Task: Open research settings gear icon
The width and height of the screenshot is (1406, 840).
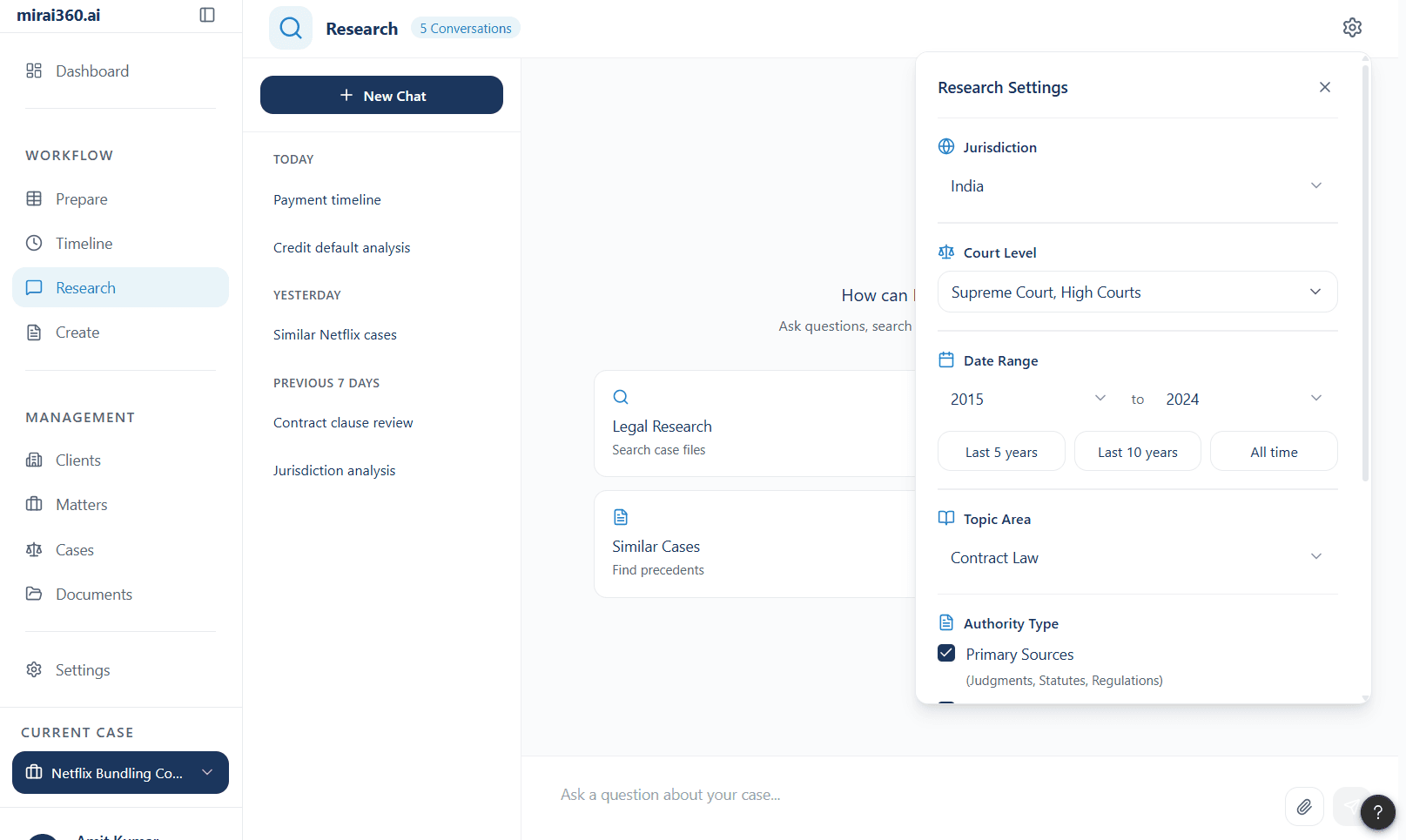Action: pos(1351,28)
